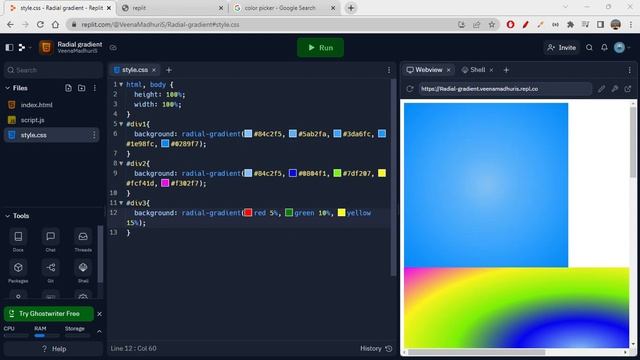Close the Shell tab
The width and height of the screenshot is (640, 360).
(x=491, y=70)
